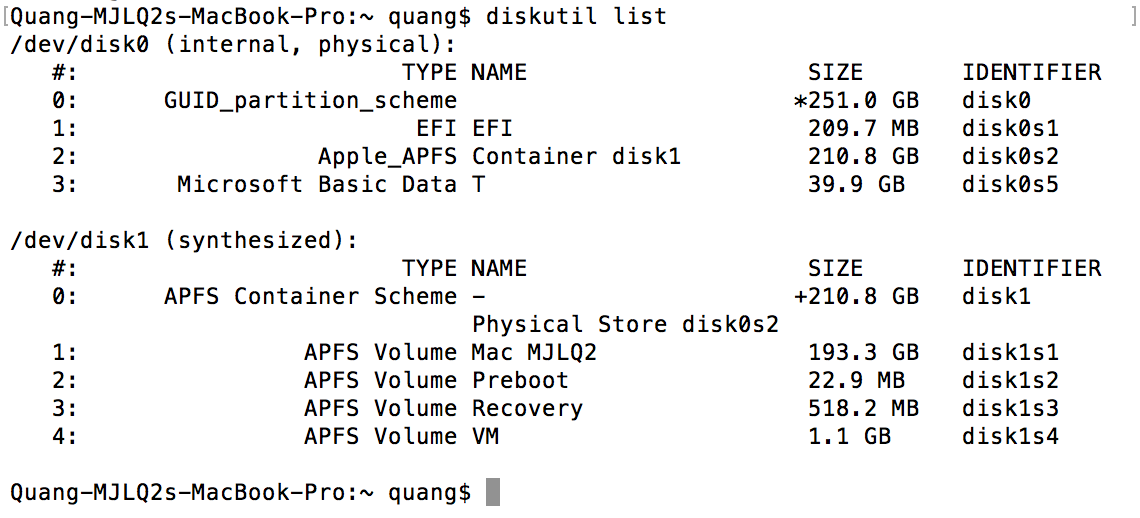Image resolution: width=1140 pixels, height=518 pixels.
Task: Click the Recovery volume name
Action: point(527,408)
